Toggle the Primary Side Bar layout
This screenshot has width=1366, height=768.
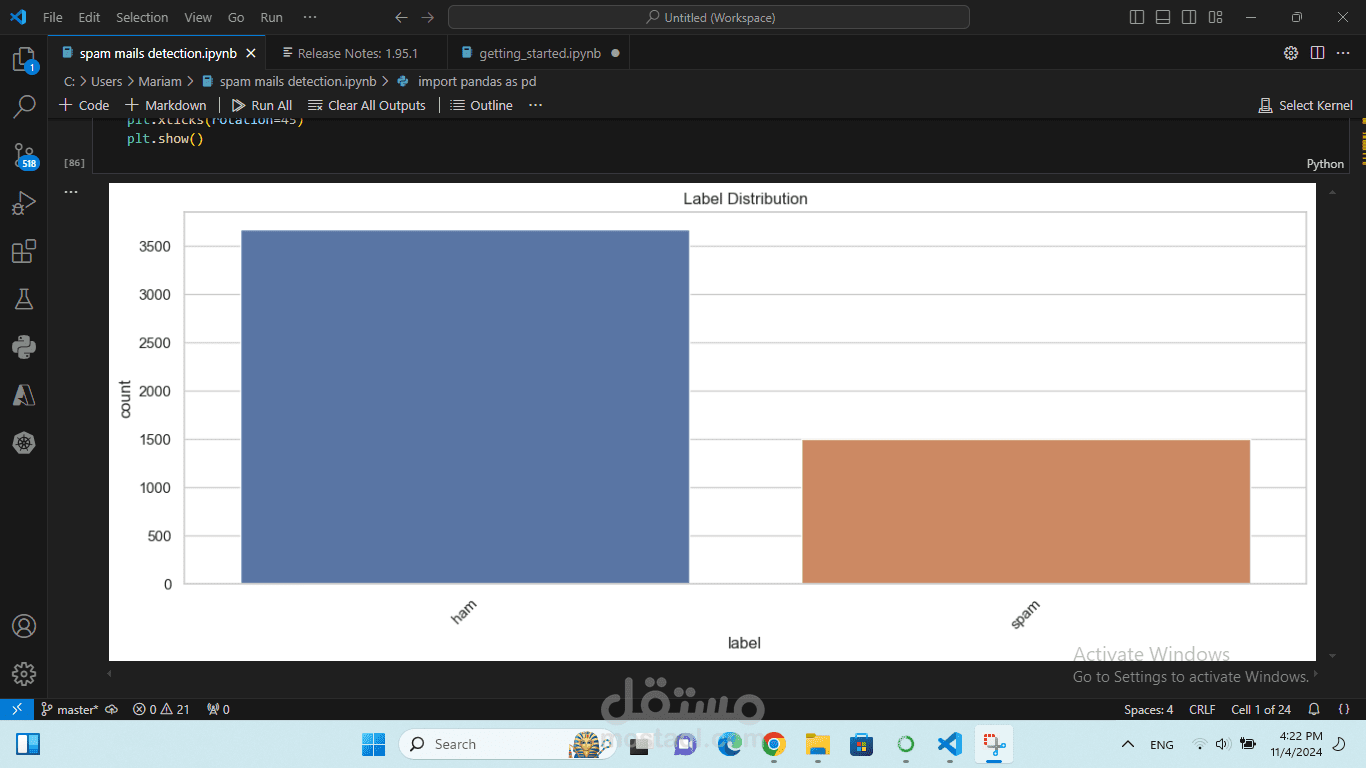click(x=1137, y=17)
